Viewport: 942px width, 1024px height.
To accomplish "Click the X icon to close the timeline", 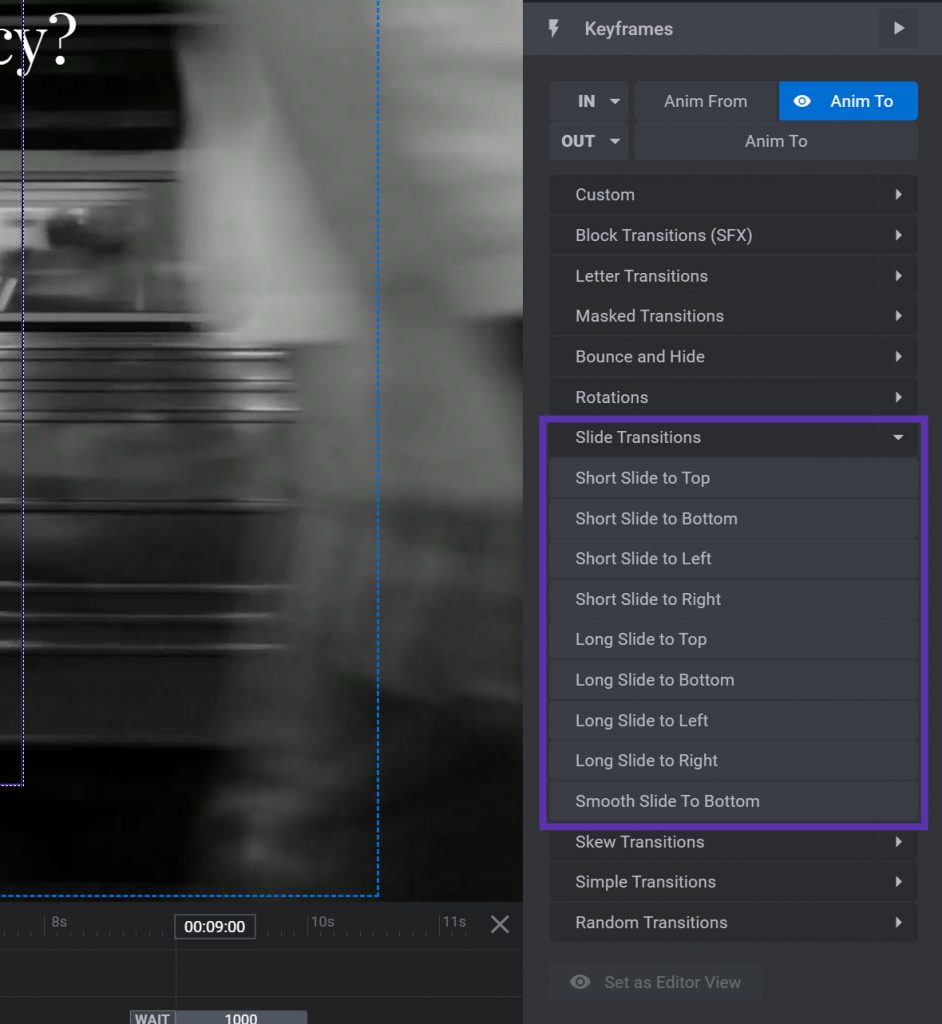I will (500, 925).
